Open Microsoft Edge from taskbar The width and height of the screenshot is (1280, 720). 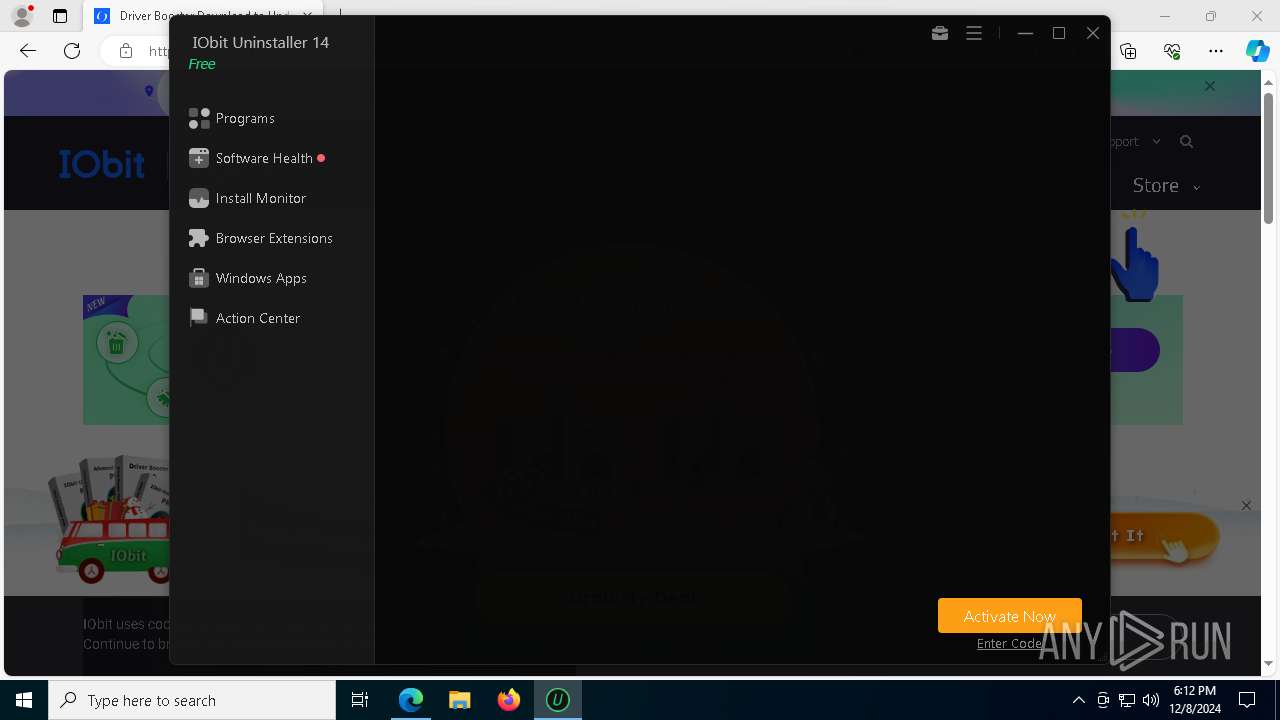(x=411, y=700)
